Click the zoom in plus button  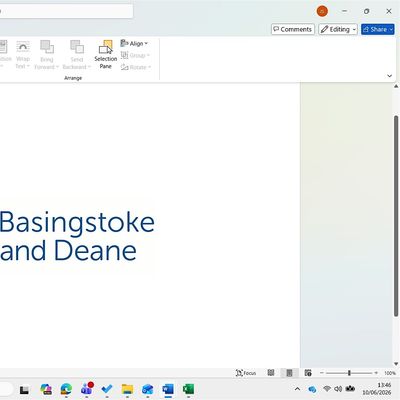pyautogui.click(x=376, y=373)
